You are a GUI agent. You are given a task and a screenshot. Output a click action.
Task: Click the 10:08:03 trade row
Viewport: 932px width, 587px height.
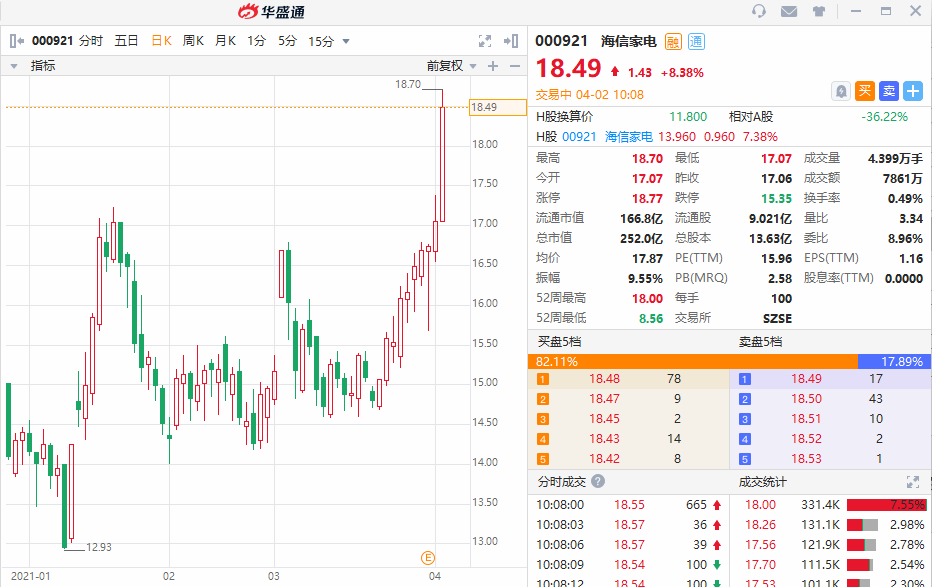(629, 525)
